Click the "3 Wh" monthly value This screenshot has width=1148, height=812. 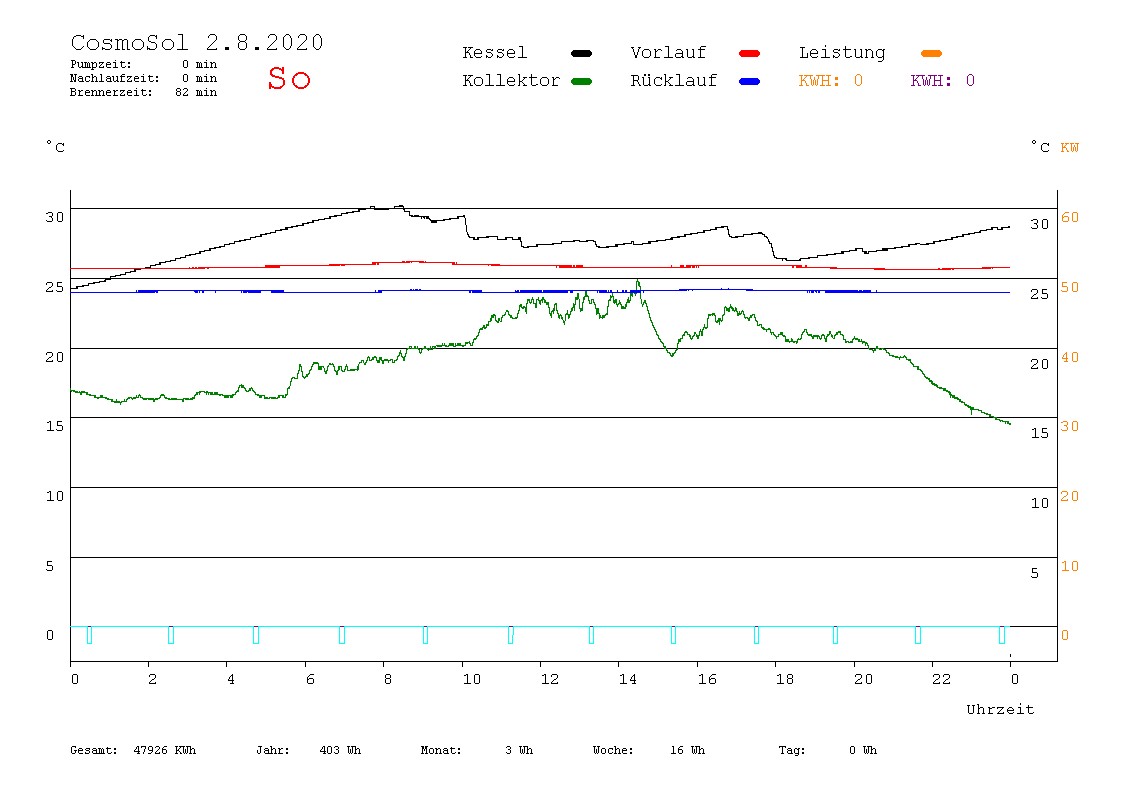[519, 750]
